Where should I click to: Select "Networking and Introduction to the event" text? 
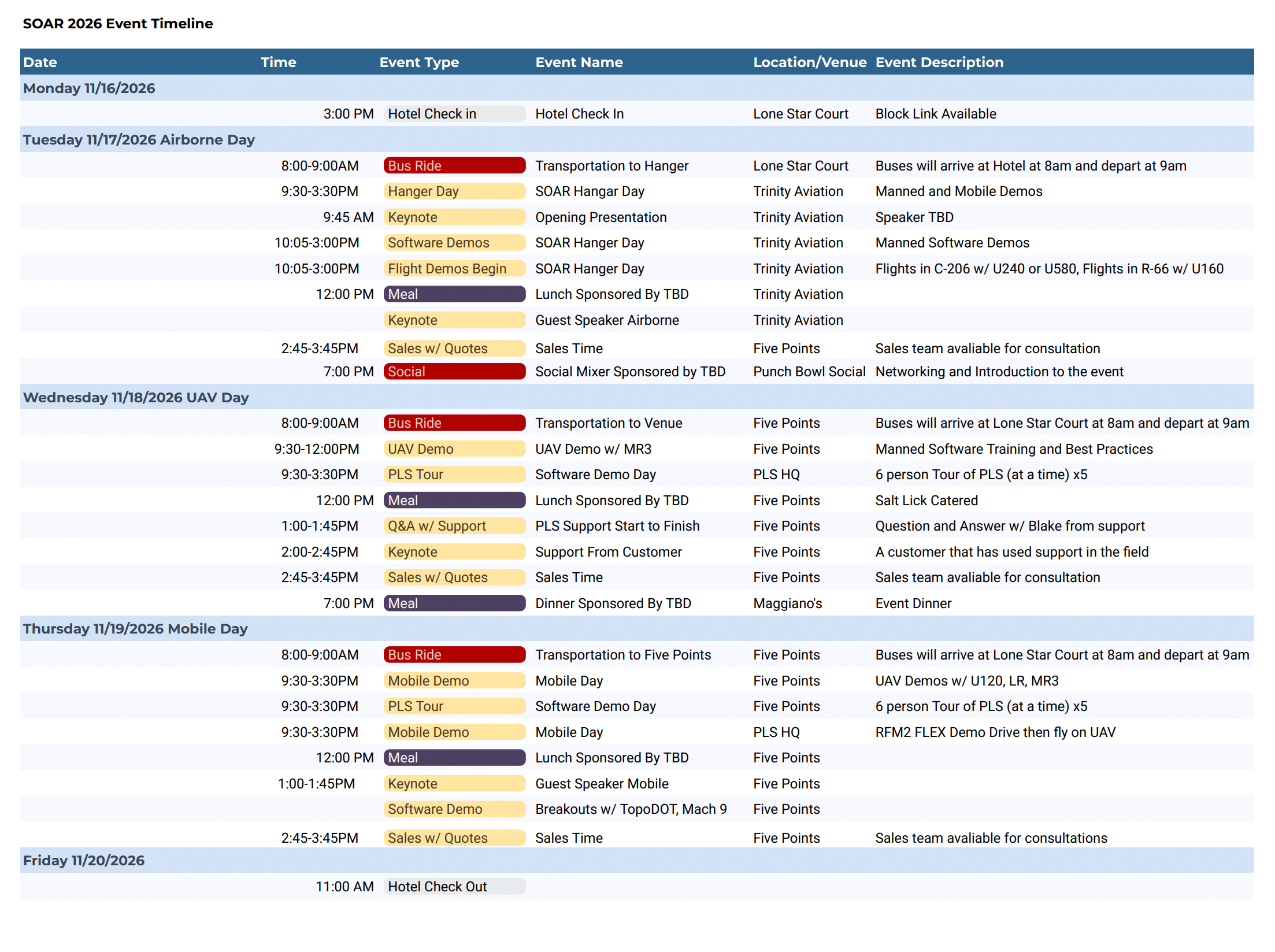pos(999,372)
